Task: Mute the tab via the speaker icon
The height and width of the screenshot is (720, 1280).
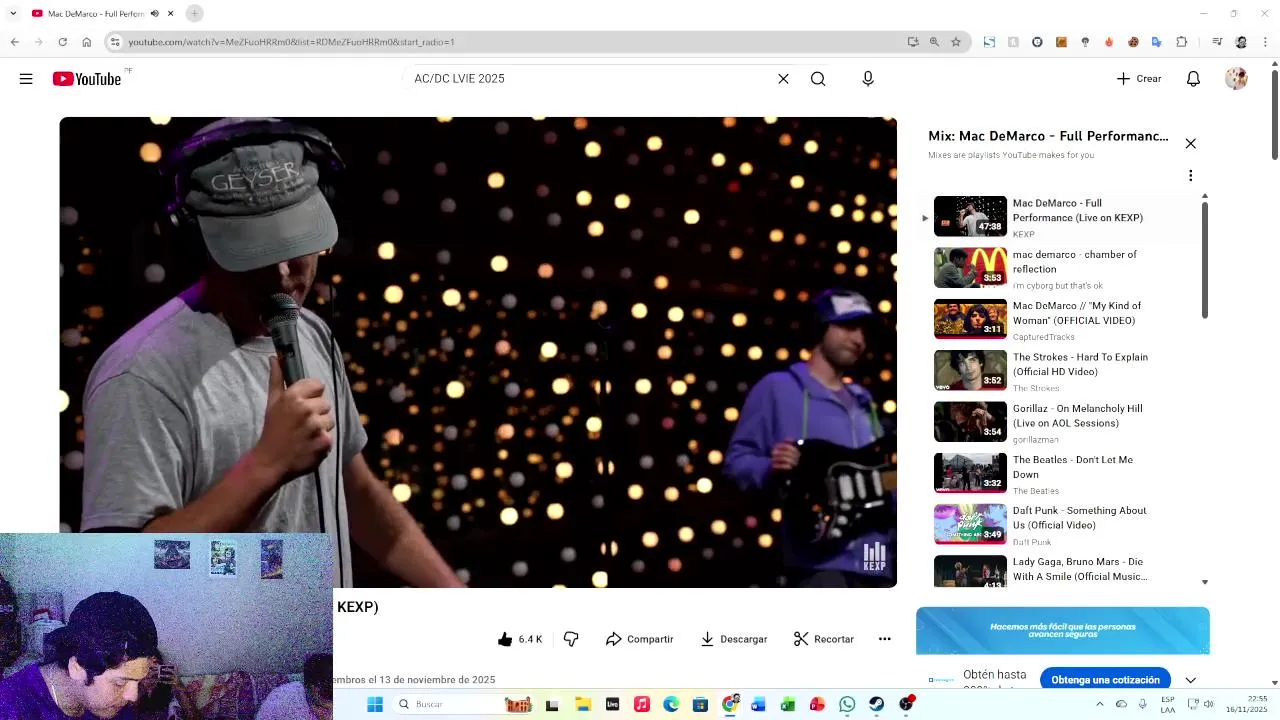Action: point(155,13)
